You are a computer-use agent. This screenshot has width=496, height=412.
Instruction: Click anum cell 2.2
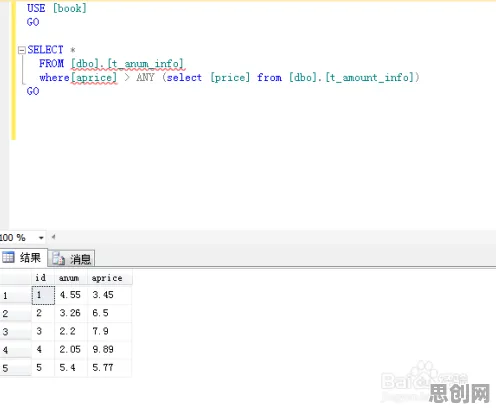click(x=71, y=331)
